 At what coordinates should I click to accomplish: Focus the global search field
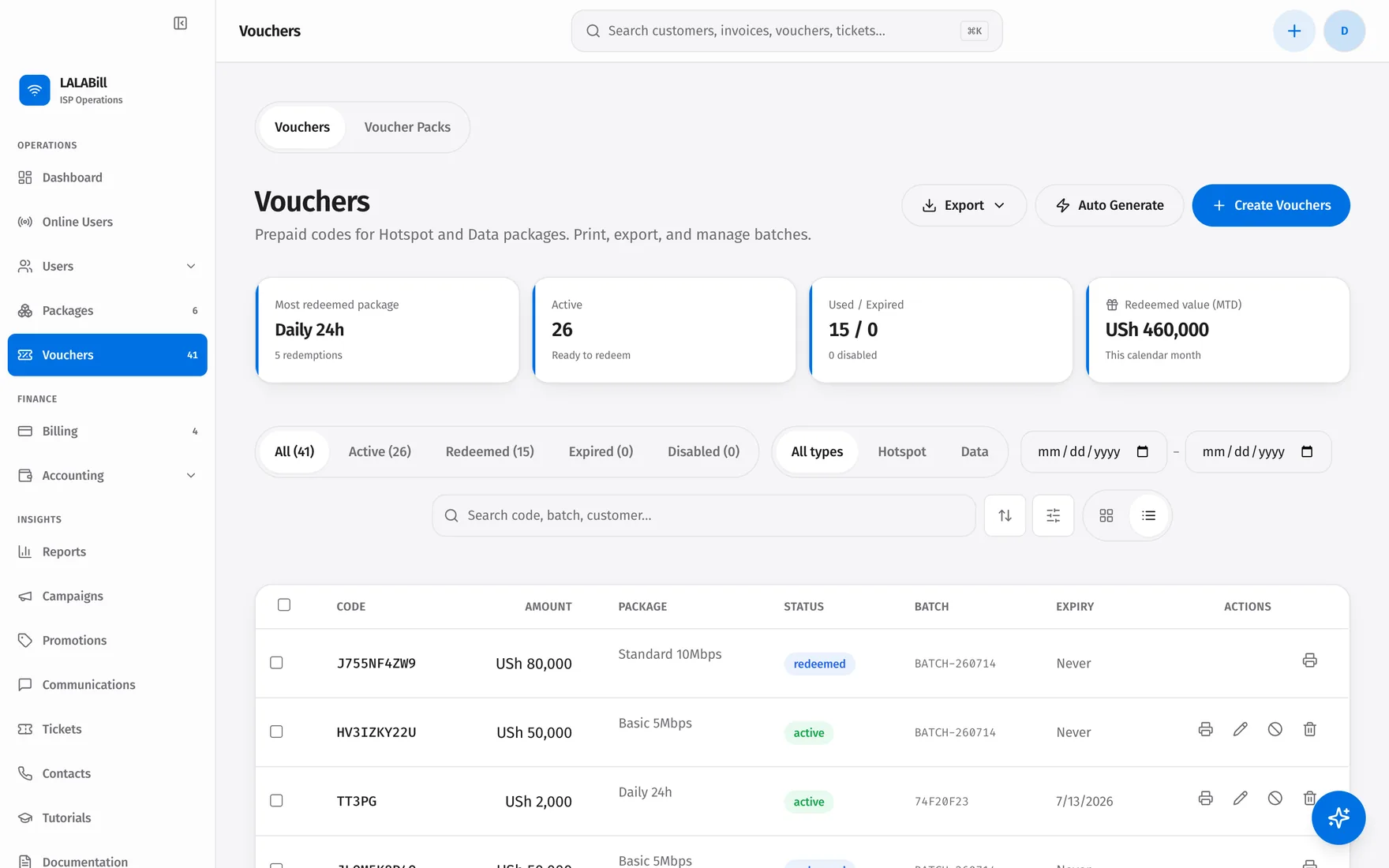(787, 31)
